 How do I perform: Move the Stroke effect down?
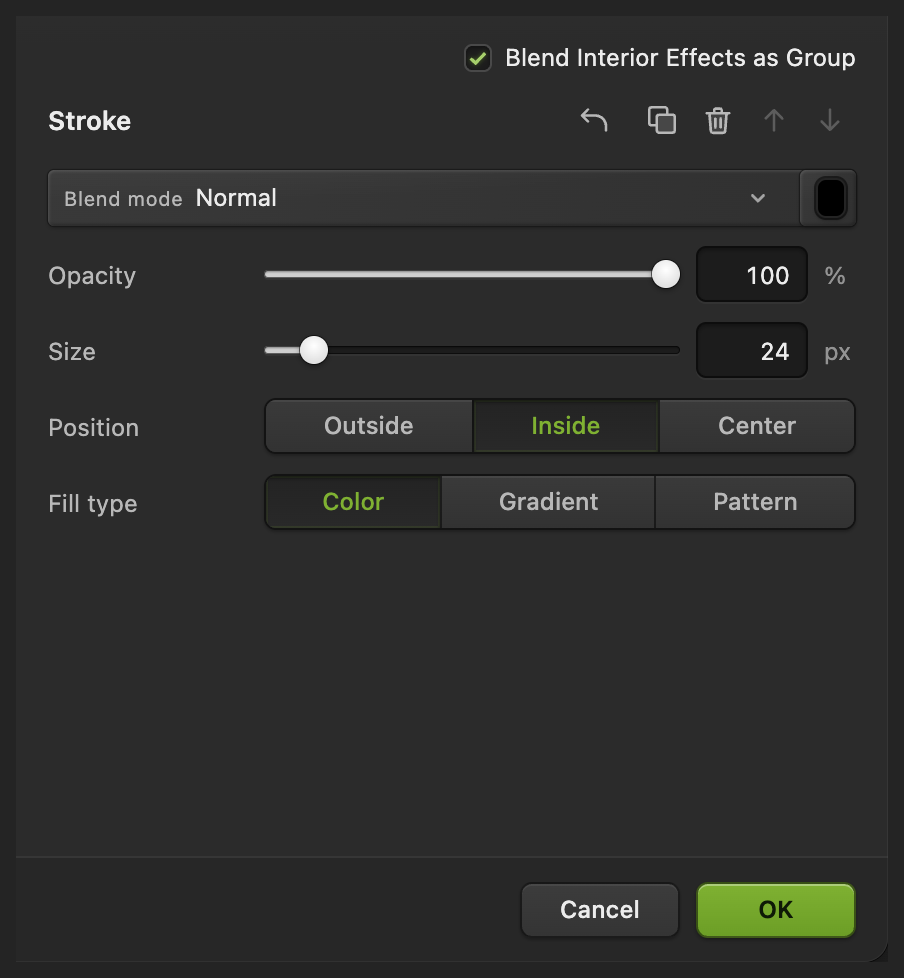(830, 120)
